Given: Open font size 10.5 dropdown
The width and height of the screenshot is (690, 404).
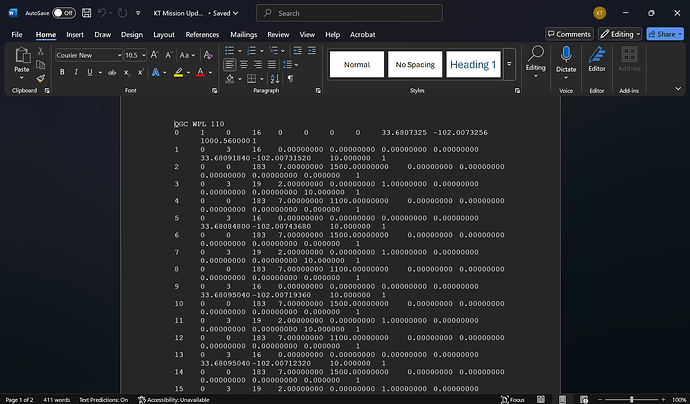Looking at the screenshot, I should tap(143, 55).
